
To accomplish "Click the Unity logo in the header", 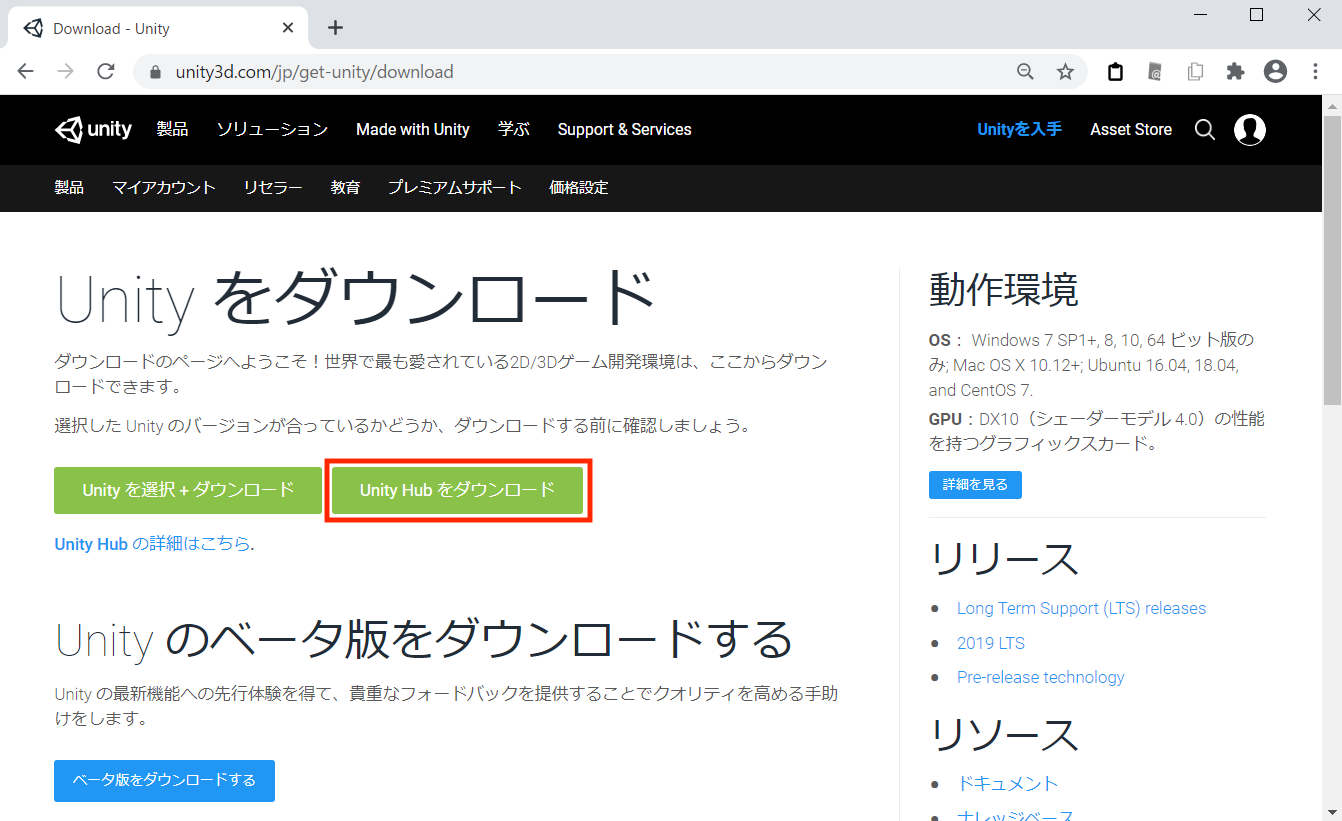I will [x=93, y=130].
